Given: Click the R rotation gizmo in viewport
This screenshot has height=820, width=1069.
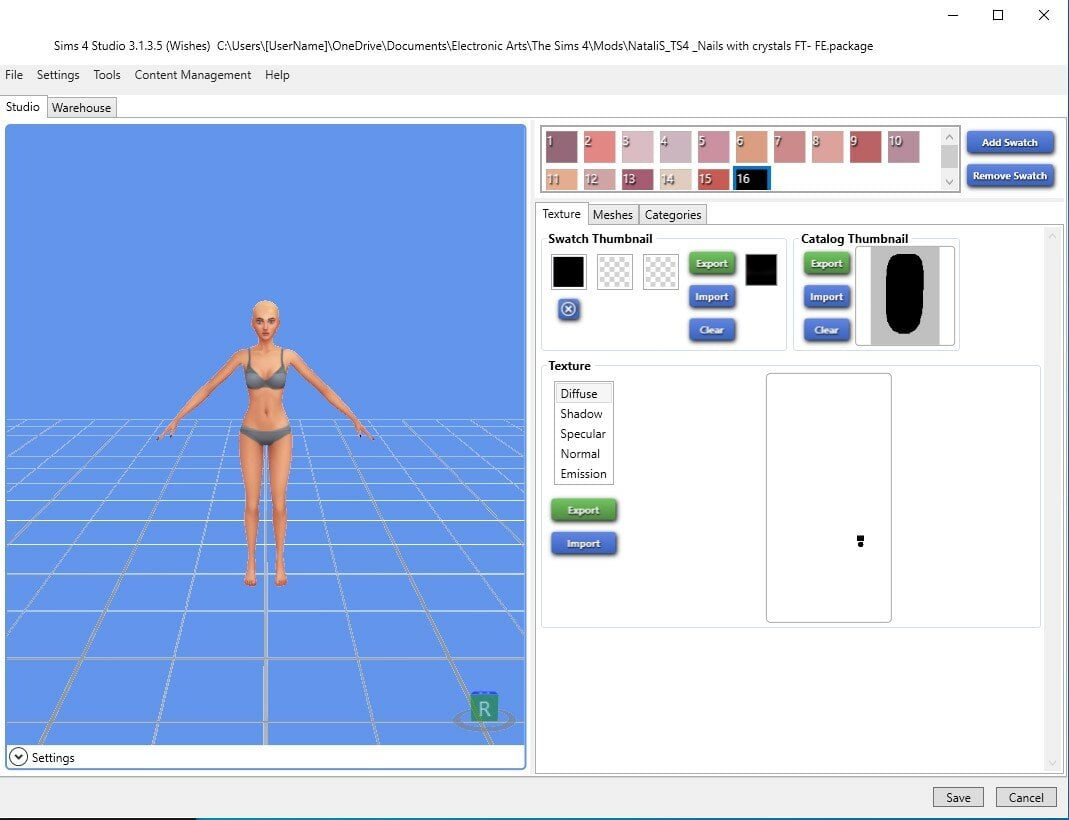Looking at the screenshot, I should [484, 710].
